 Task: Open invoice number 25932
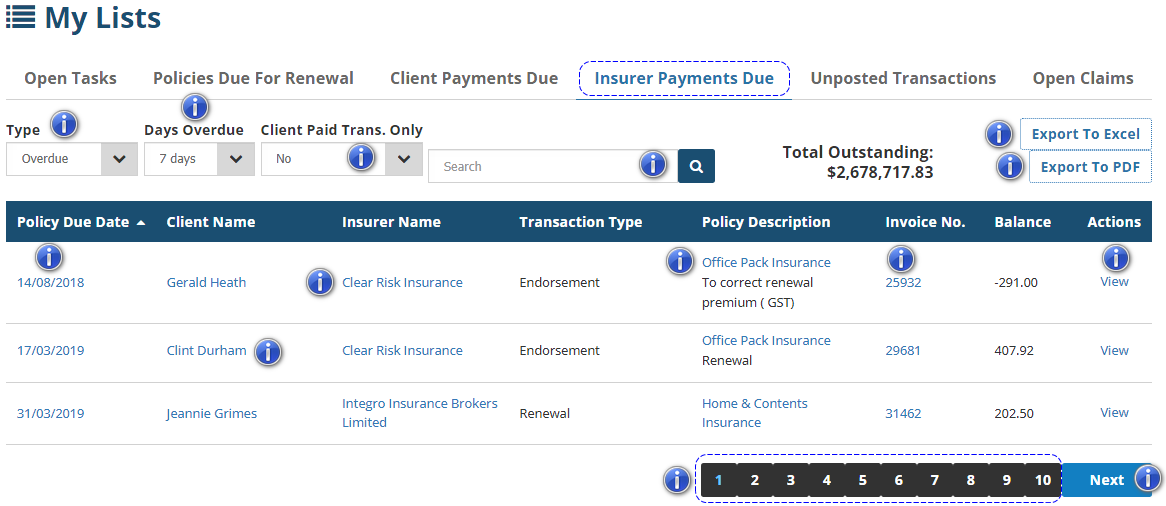[x=903, y=282]
